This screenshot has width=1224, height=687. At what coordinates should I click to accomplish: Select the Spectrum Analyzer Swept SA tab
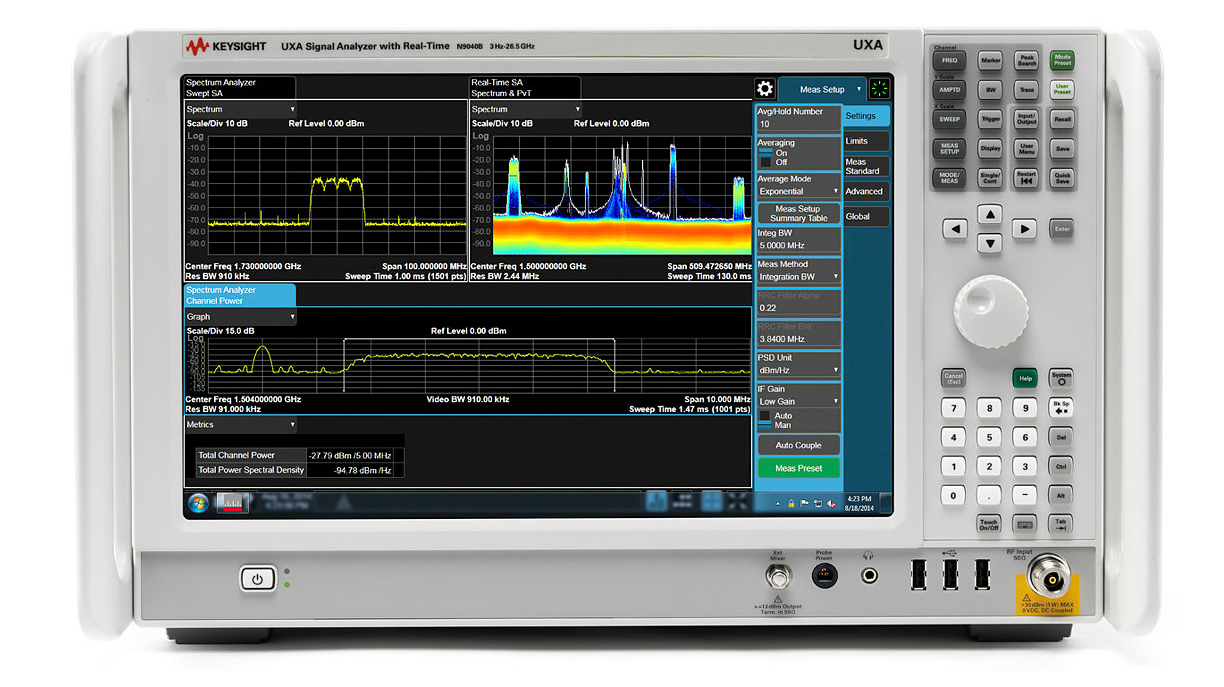coord(240,87)
